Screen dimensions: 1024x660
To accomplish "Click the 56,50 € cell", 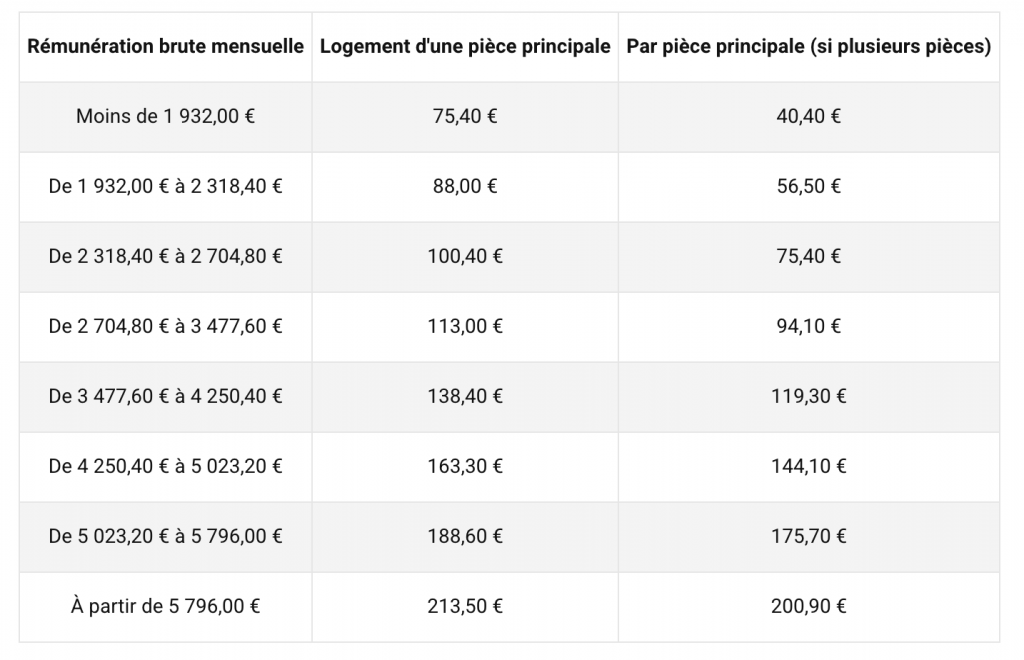I will [808, 186].
